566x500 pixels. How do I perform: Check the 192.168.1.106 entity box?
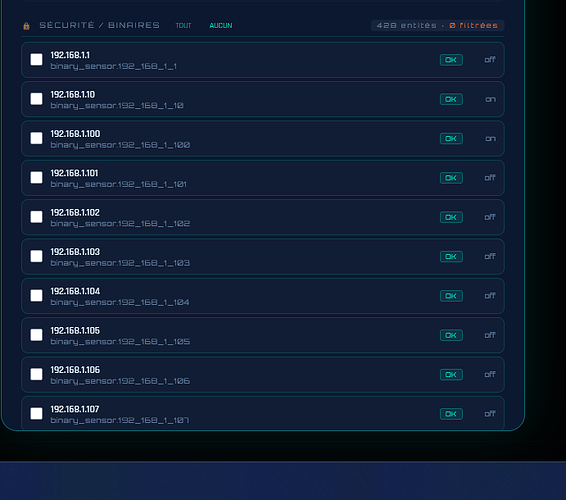coord(36,374)
